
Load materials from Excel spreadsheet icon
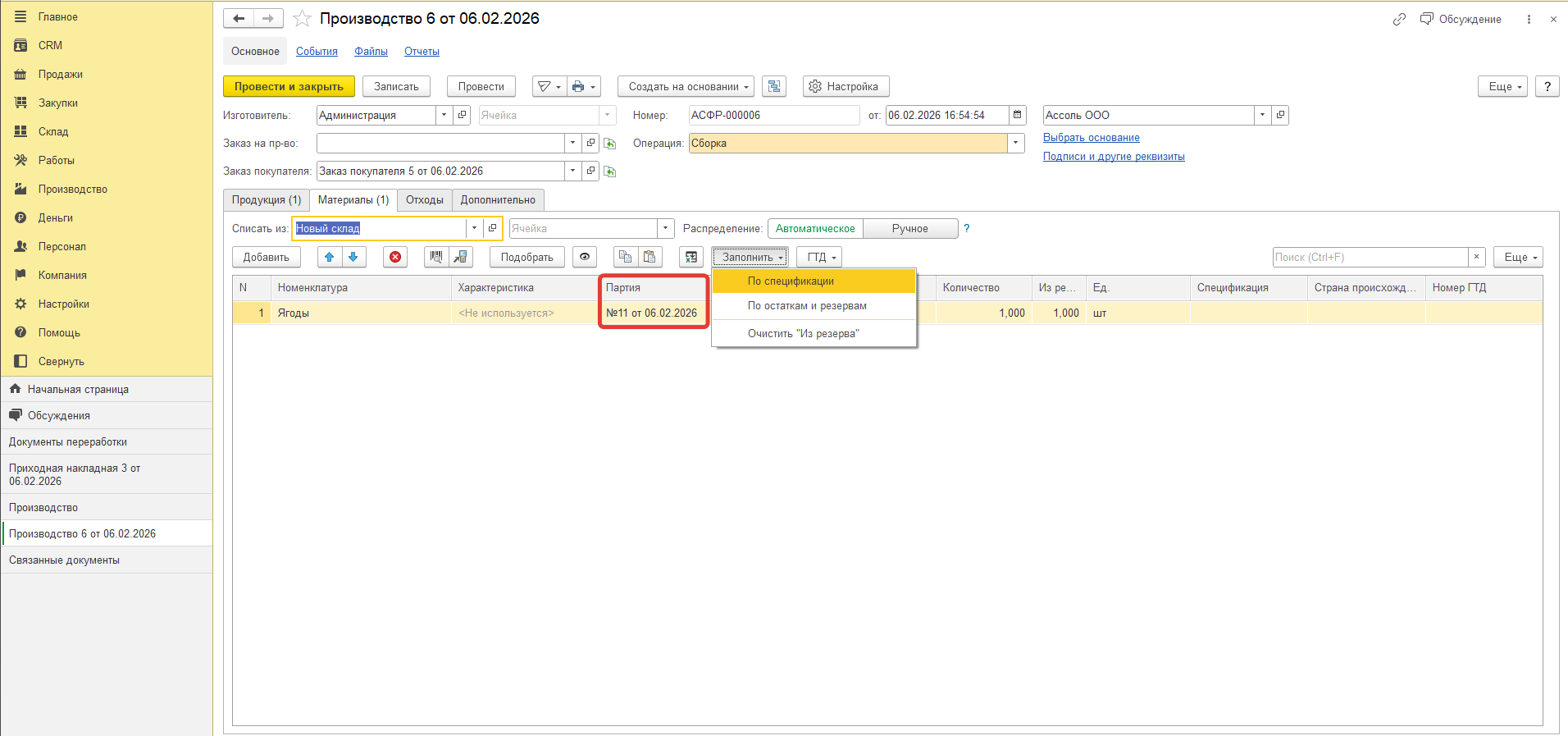(691, 257)
